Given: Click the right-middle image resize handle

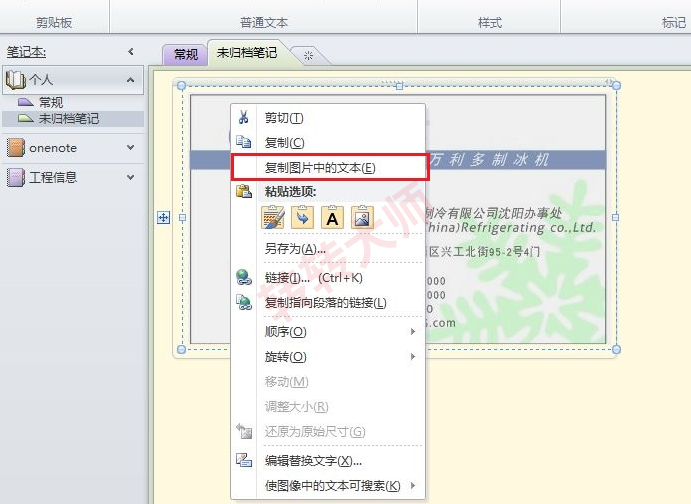Looking at the screenshot, I should 616,217.
